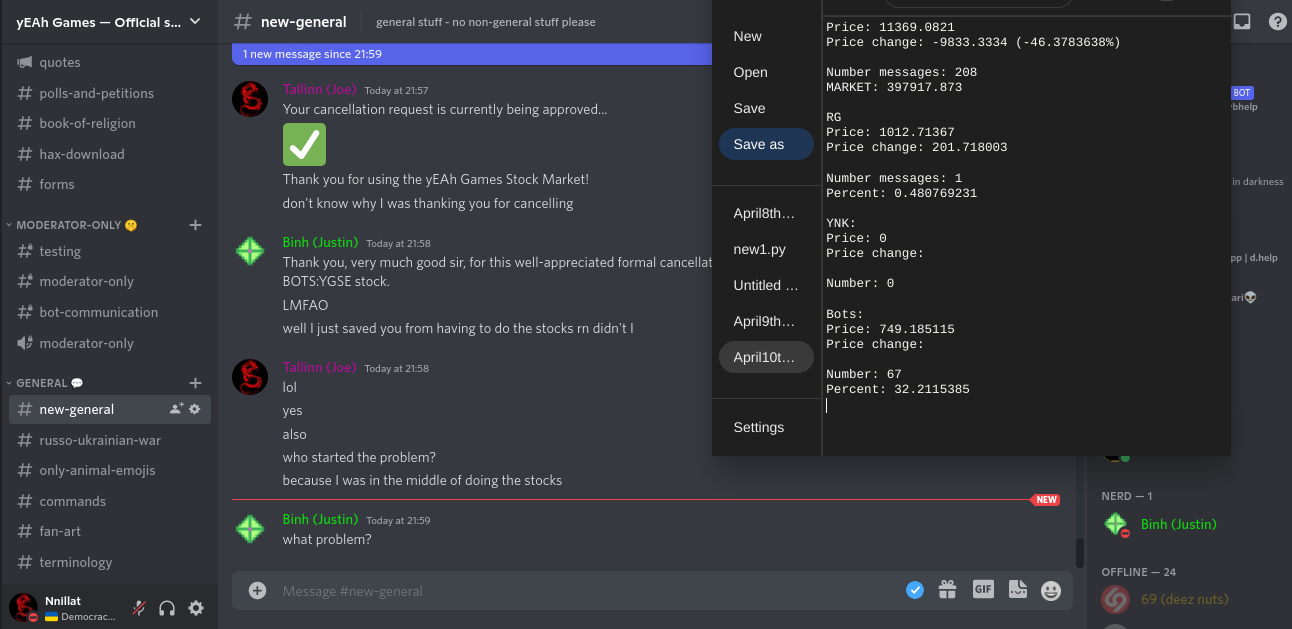Open Settings in the editor menu

[758, 427]
